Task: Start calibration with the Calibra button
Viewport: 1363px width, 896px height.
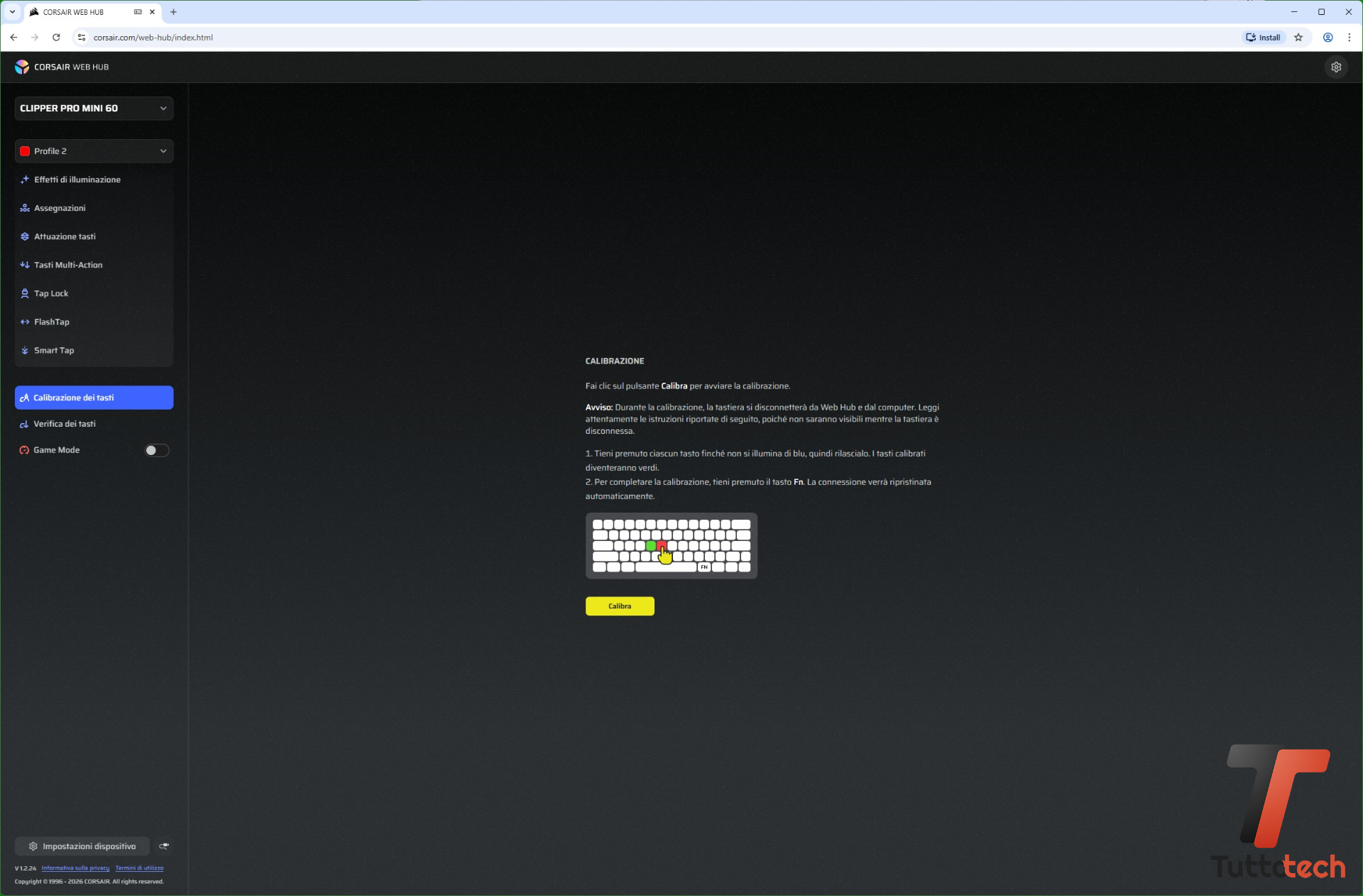Action: (620, 606)
